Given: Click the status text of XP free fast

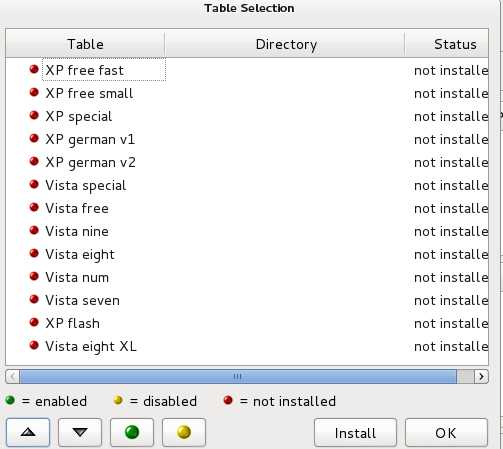Looking at the screenshot, I should coord(451,70).
